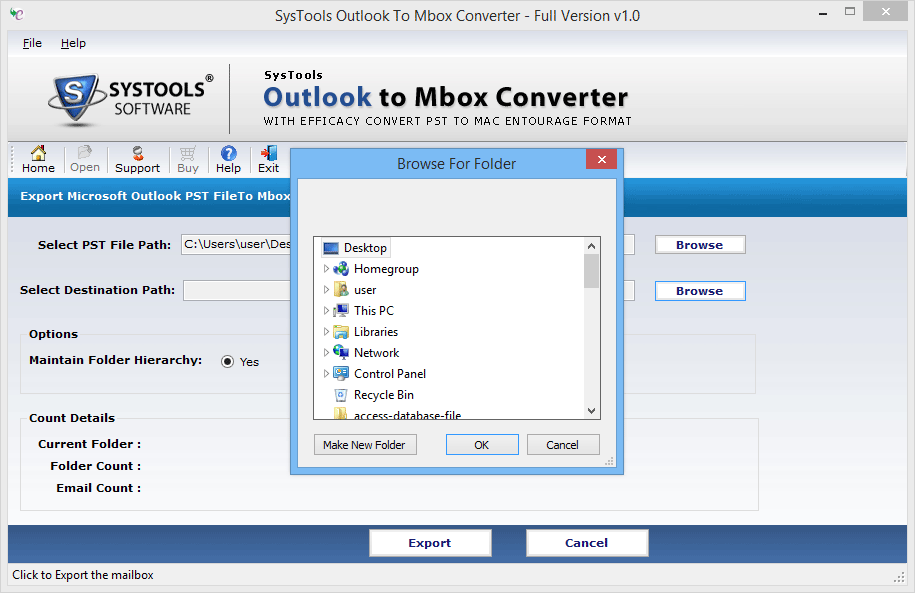Close the Browse For Folder dialog

click(x=602, y=159)
